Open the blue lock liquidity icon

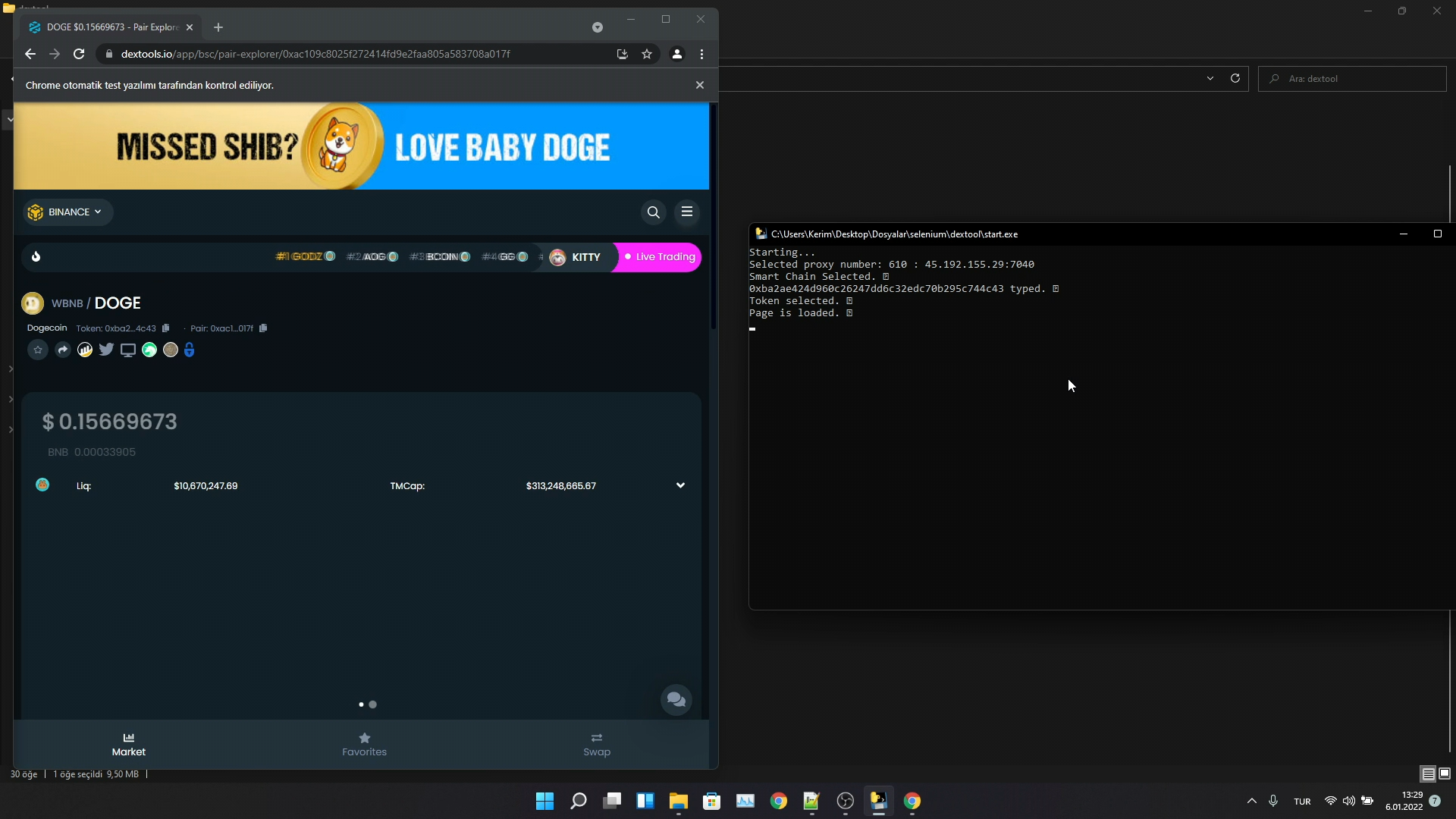[x=190, y=350]
